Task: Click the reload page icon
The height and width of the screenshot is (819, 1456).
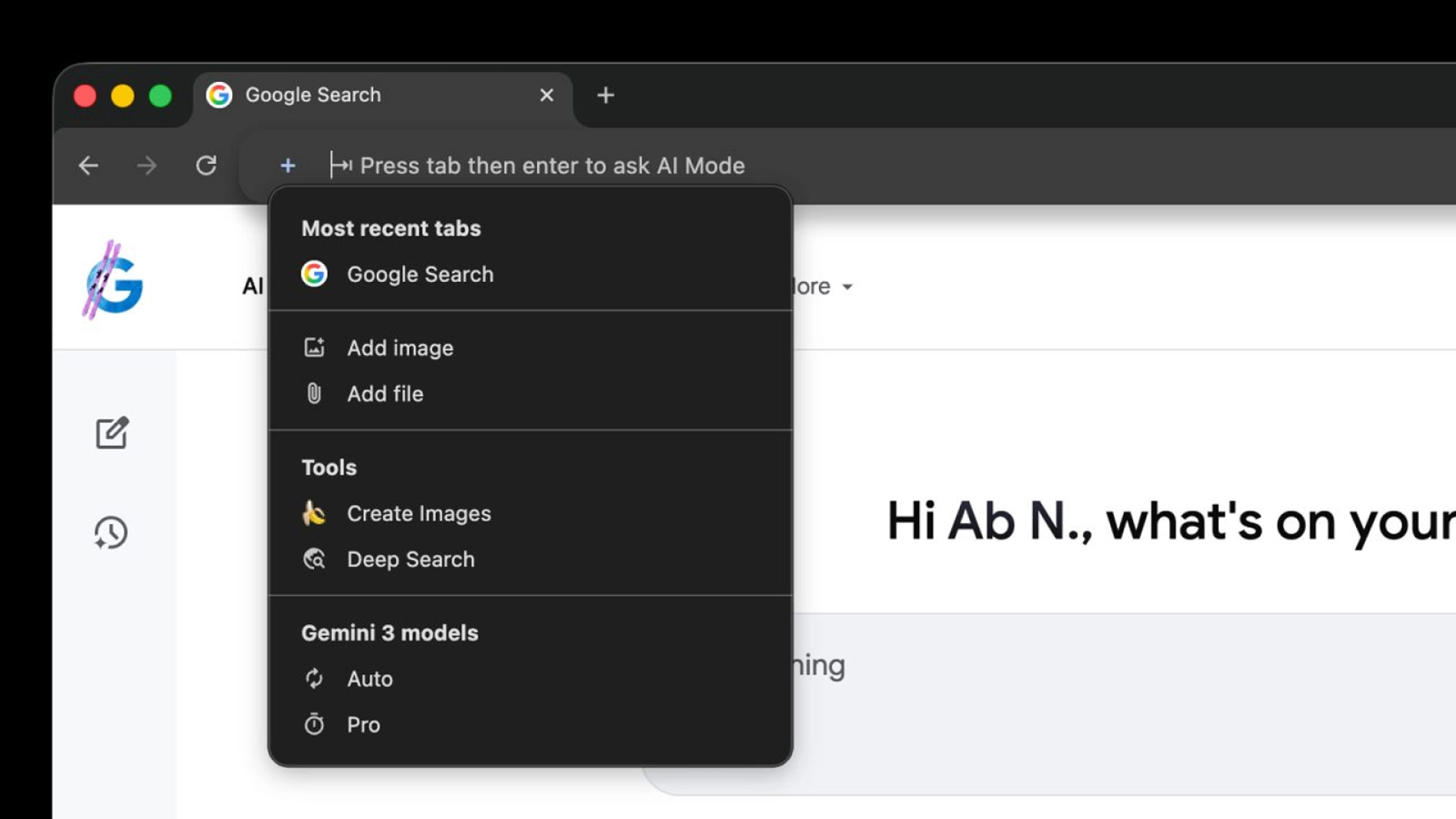Action: tap(206, 165)
